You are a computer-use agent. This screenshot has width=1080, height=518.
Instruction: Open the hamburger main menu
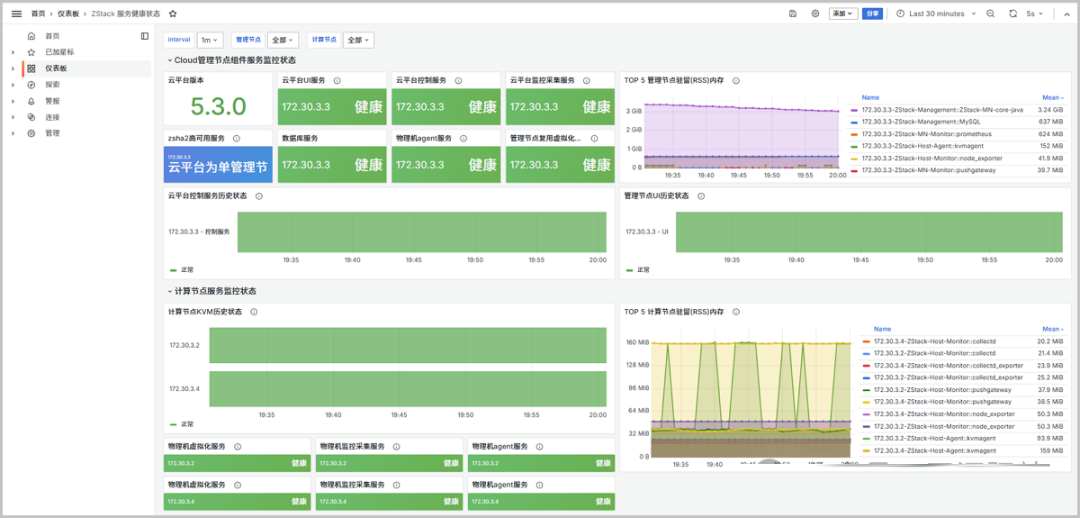16,14
